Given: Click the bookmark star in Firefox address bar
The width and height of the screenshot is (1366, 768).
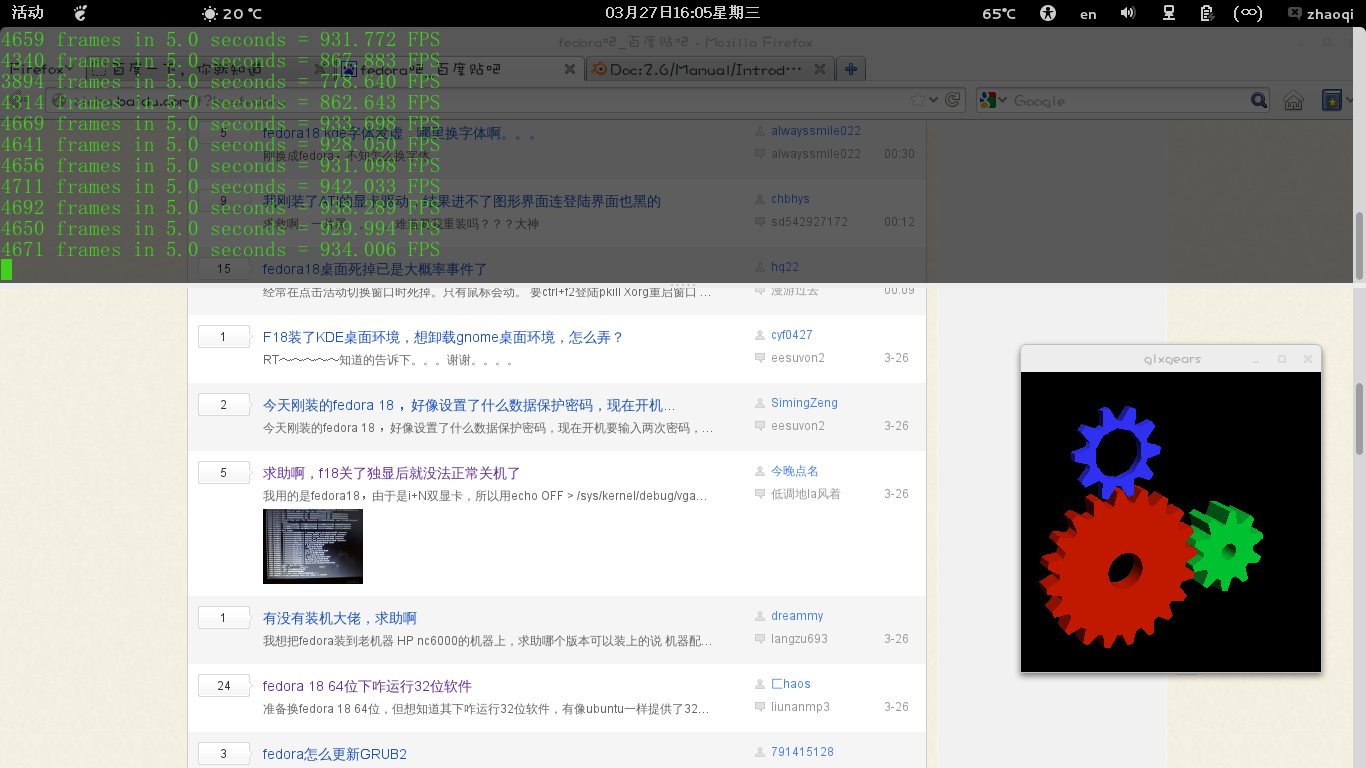Looking at the screenshot, I should [x=918, y=100].
